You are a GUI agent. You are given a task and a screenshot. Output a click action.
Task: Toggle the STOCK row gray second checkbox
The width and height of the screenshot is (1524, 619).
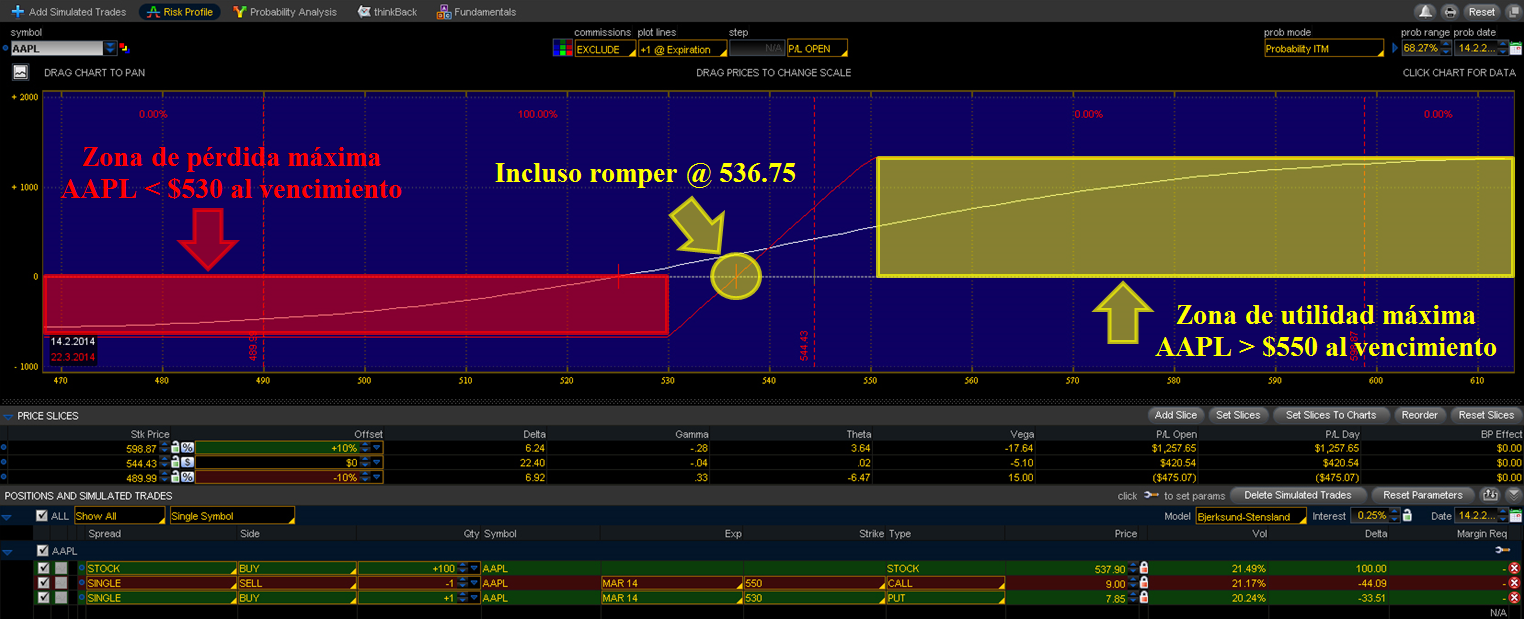(x=61, y=568)
